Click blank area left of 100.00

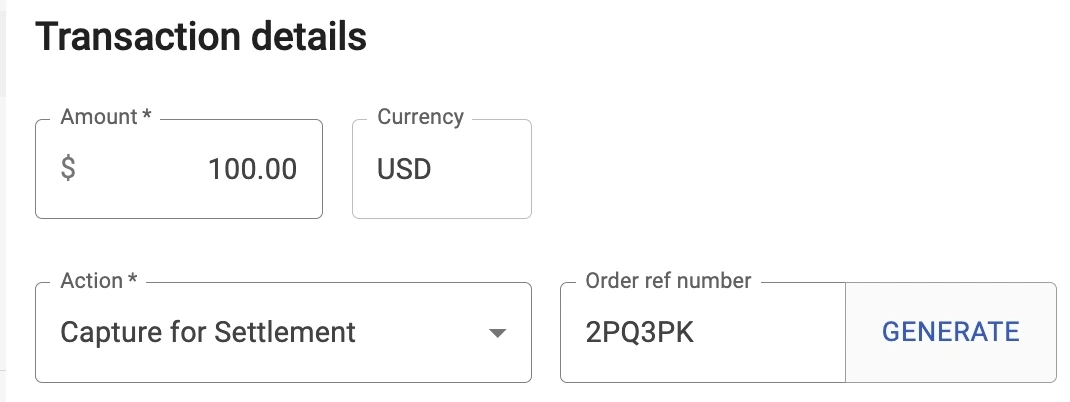click(140, 169)
